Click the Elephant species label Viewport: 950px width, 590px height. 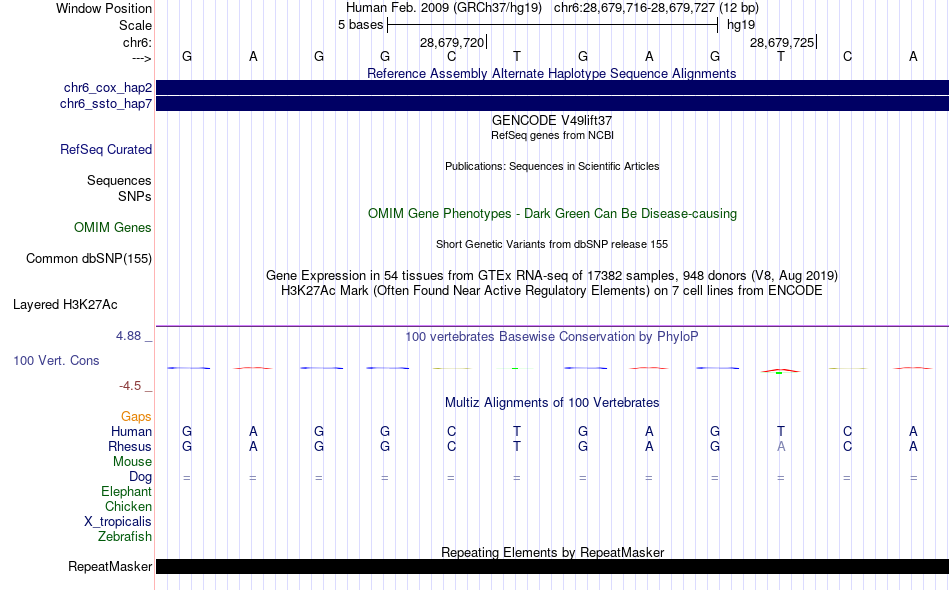tap(126, 491)
